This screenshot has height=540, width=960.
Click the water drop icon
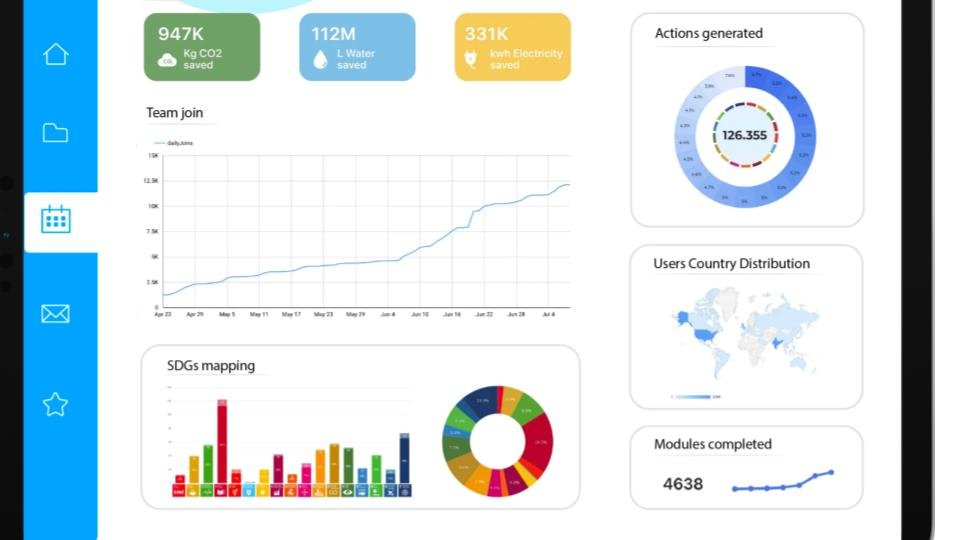pyautogui.click(x=320, y=60)
